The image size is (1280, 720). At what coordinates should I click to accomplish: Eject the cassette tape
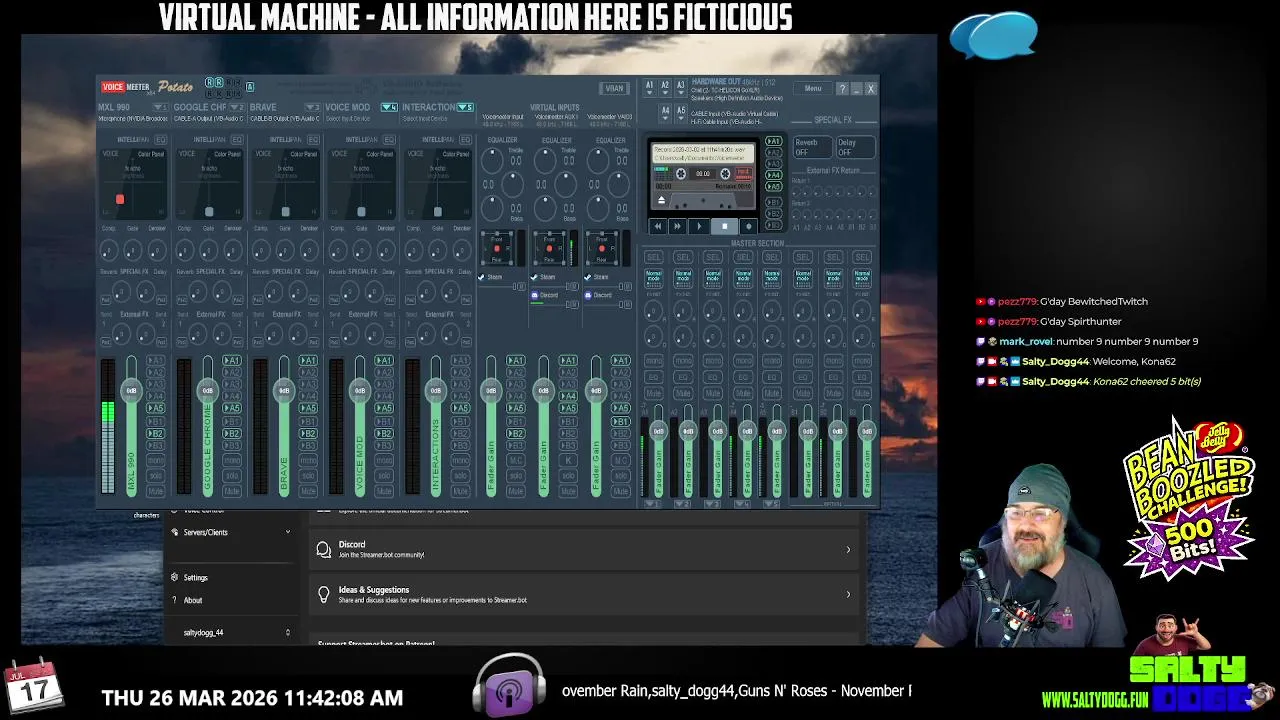pos(661,200)
